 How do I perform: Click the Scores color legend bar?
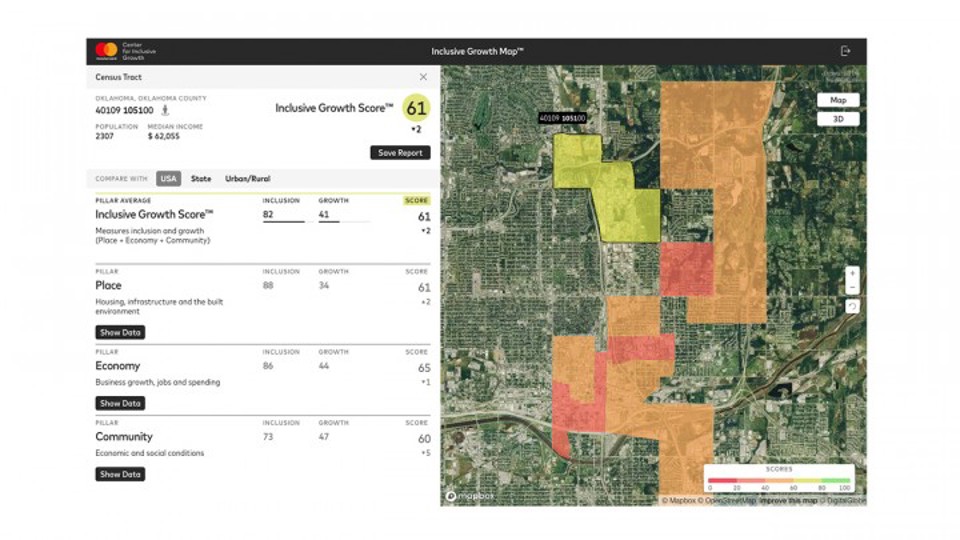[779, 478]
